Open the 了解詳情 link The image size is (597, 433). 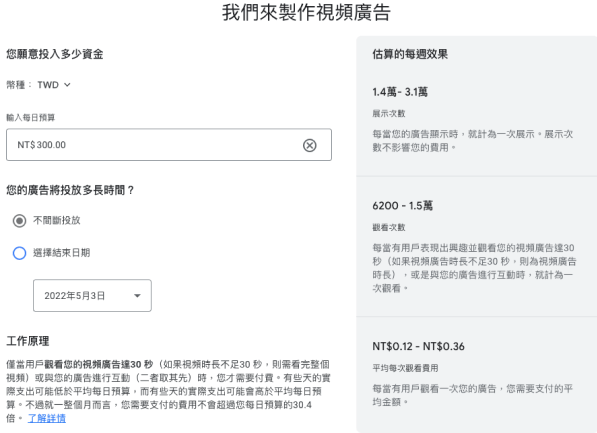pyautogui.click(x=46, y=418)
